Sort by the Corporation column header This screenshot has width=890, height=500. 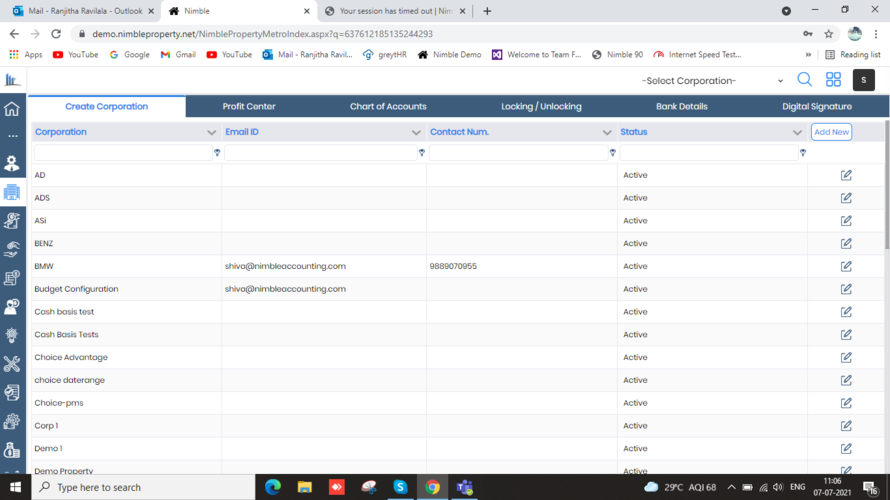(x=61, y=132)
